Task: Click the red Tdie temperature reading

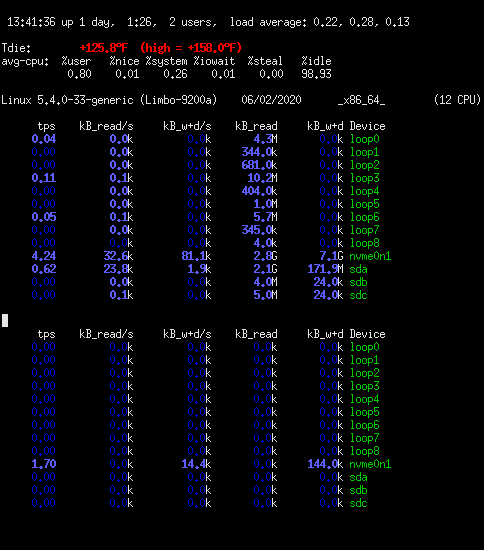Action: coord(104,48)
